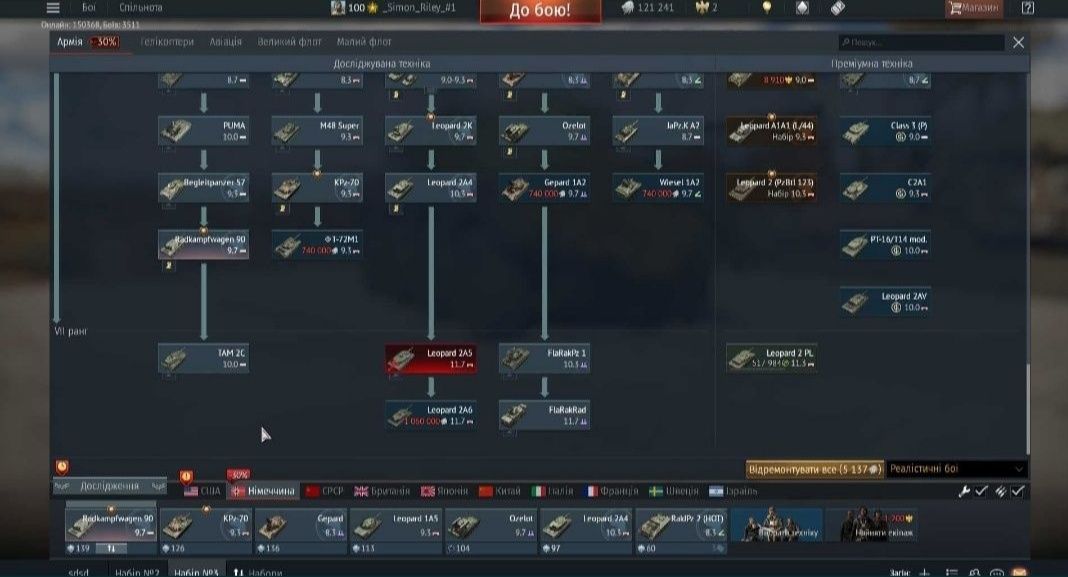Viewport: 1068px width, 577px height.
Task: Click the help question mark icon
Action: [1028, 8]
